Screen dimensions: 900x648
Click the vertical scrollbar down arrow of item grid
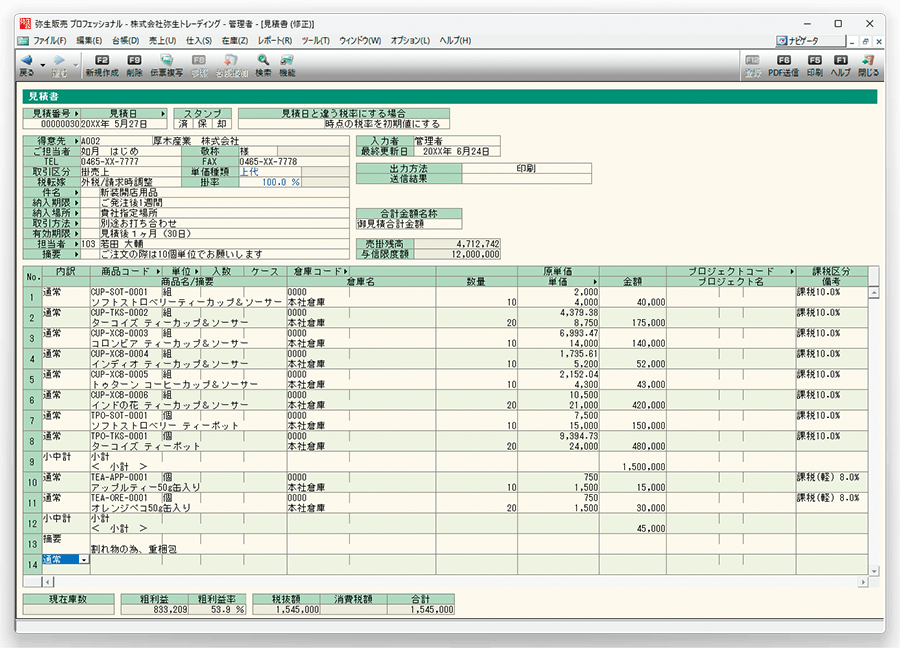click(x=874, y=571)
